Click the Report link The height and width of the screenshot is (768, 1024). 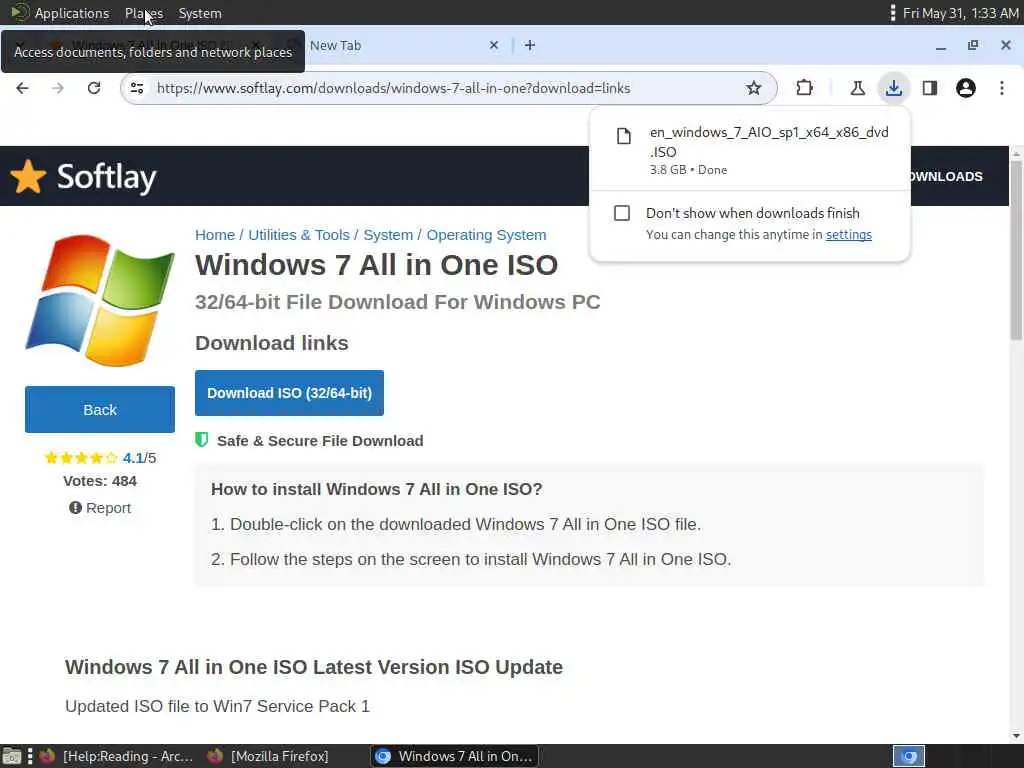pos(100,507)
